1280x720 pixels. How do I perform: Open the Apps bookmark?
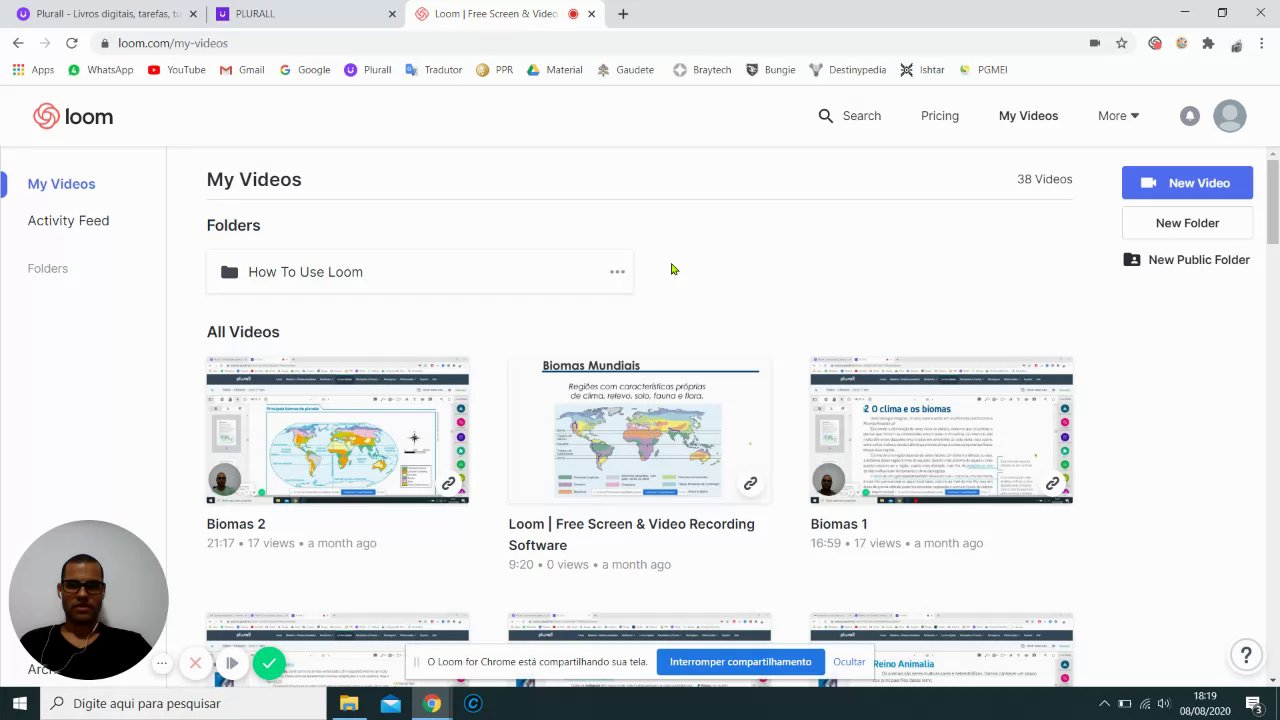pos(33,70)
